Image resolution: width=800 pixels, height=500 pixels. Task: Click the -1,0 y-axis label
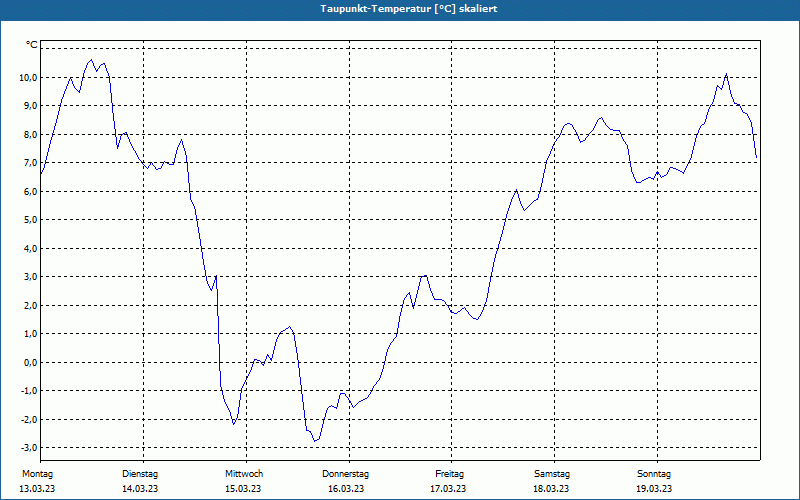pyautogui.click(x=29, y=391)
